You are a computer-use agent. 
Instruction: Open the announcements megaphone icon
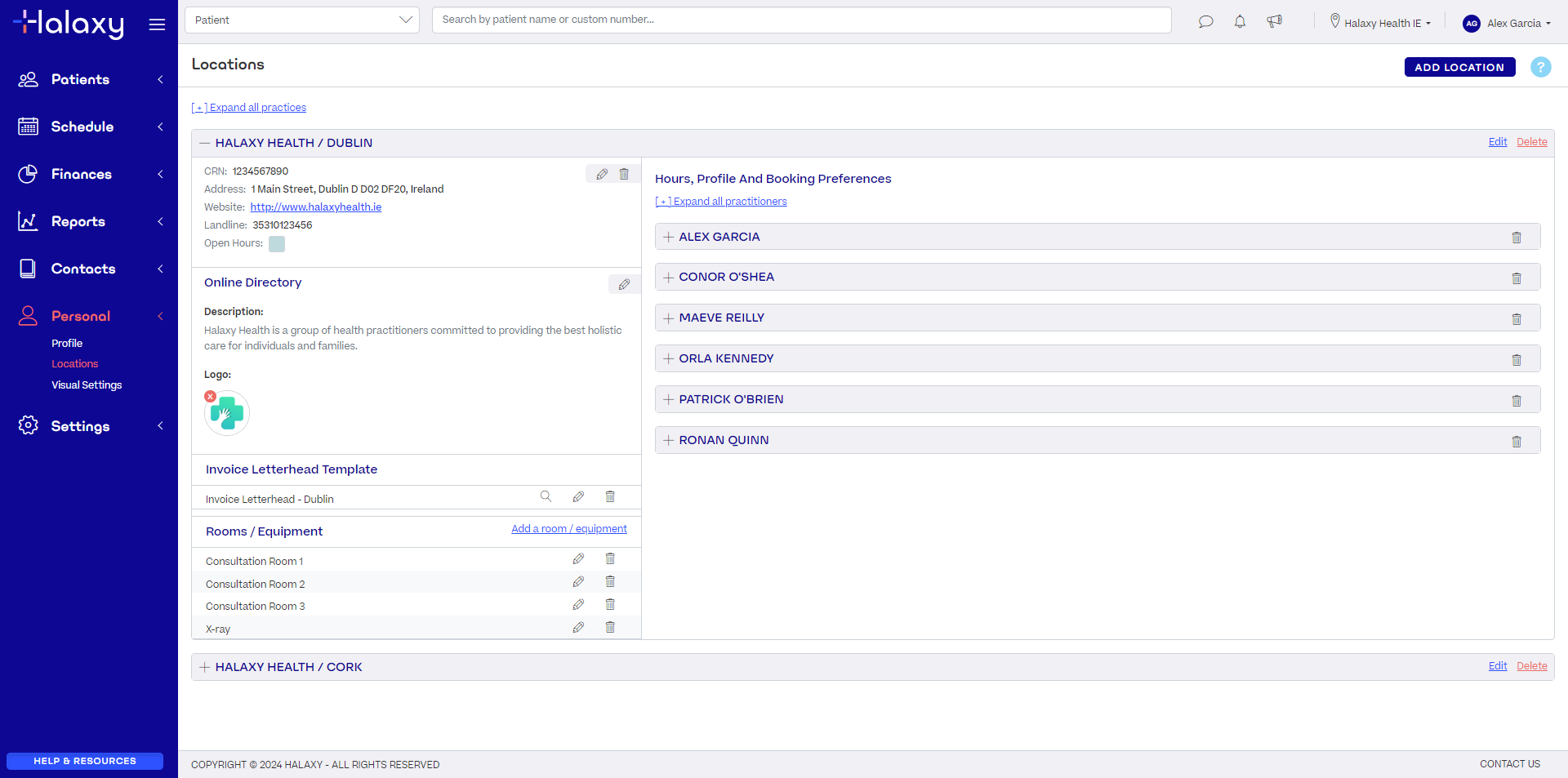pos(1274,21)
